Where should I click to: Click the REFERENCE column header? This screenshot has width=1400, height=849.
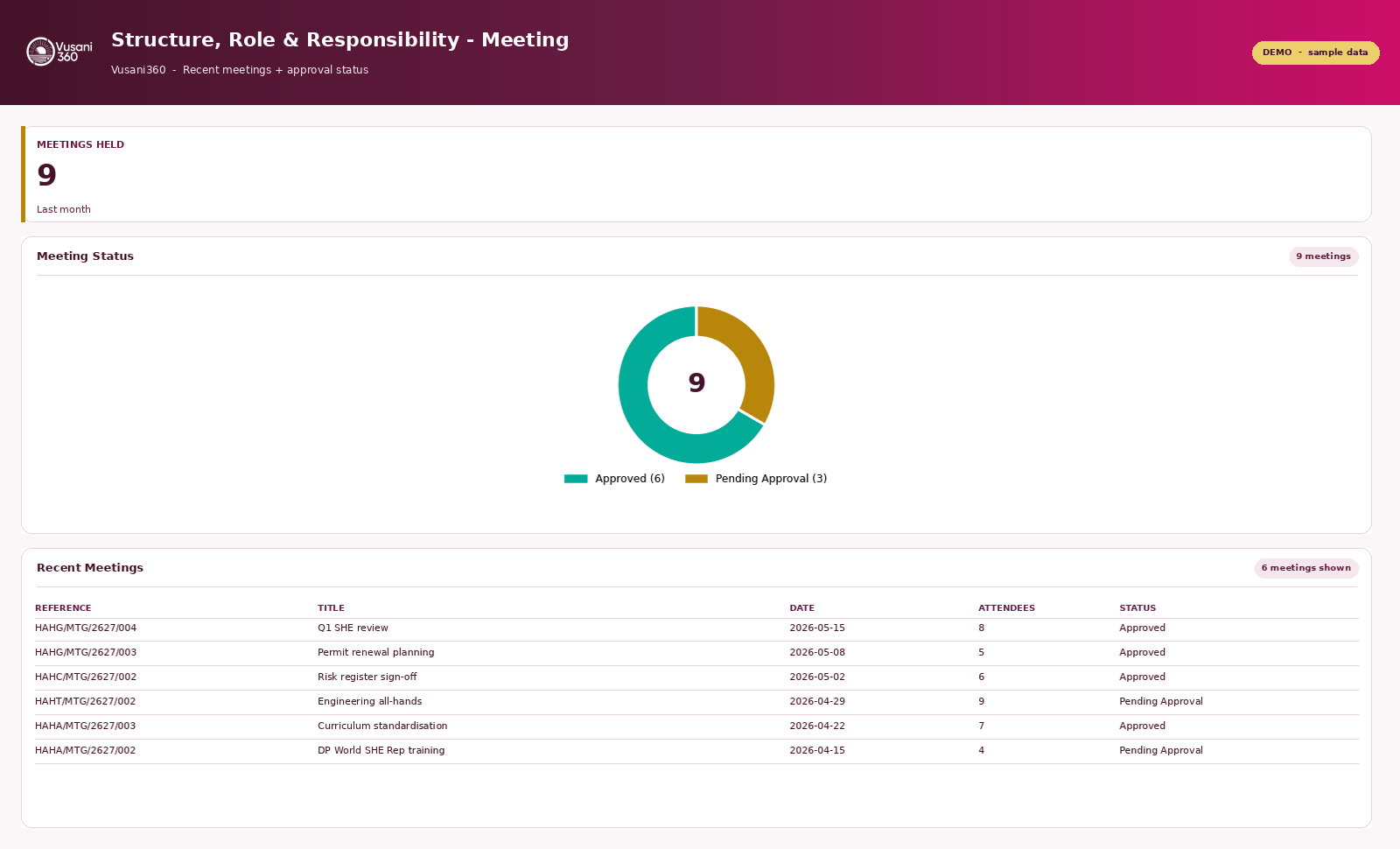[63, 608]
